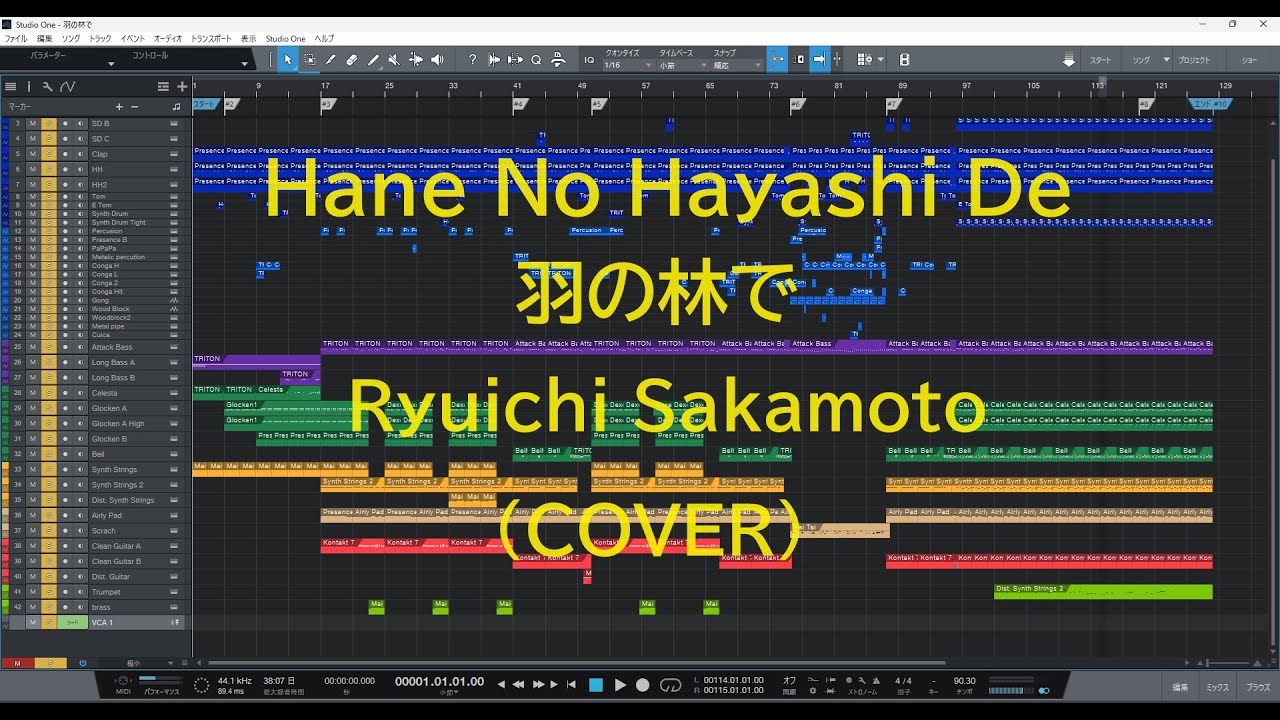Open the 編集 menu

45,38
